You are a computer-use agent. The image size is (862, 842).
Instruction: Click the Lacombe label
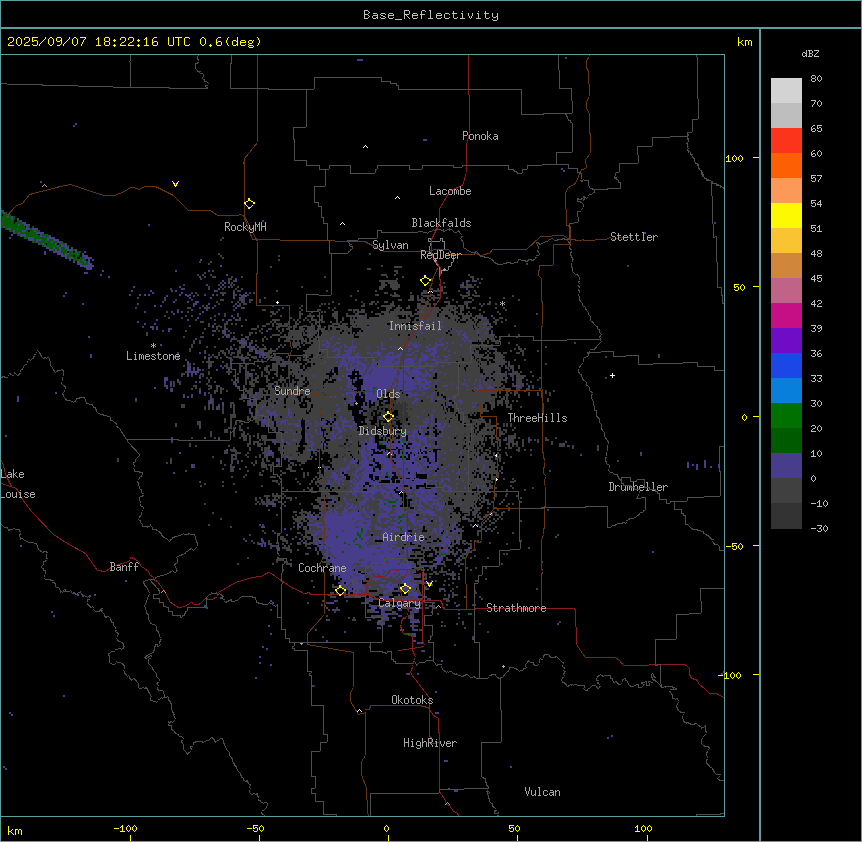point(450,191)
